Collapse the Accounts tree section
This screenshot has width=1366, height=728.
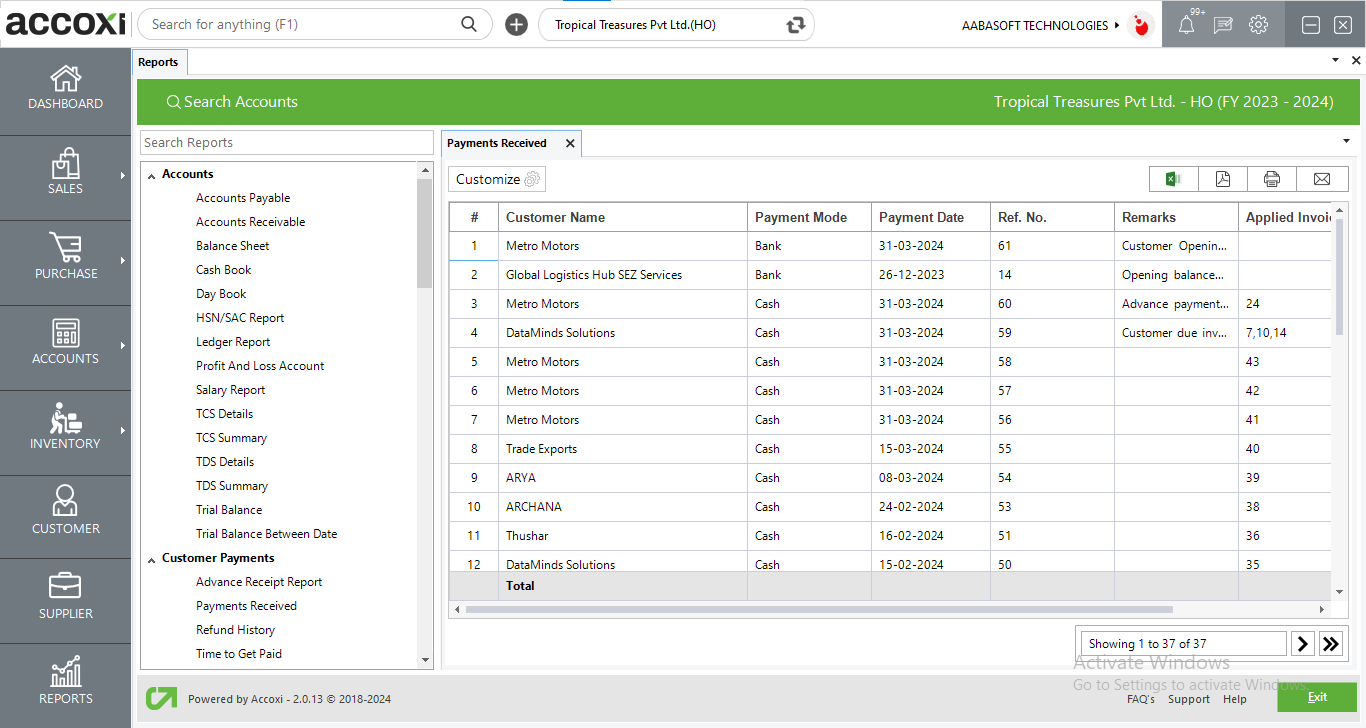click(x=152, y=175)
